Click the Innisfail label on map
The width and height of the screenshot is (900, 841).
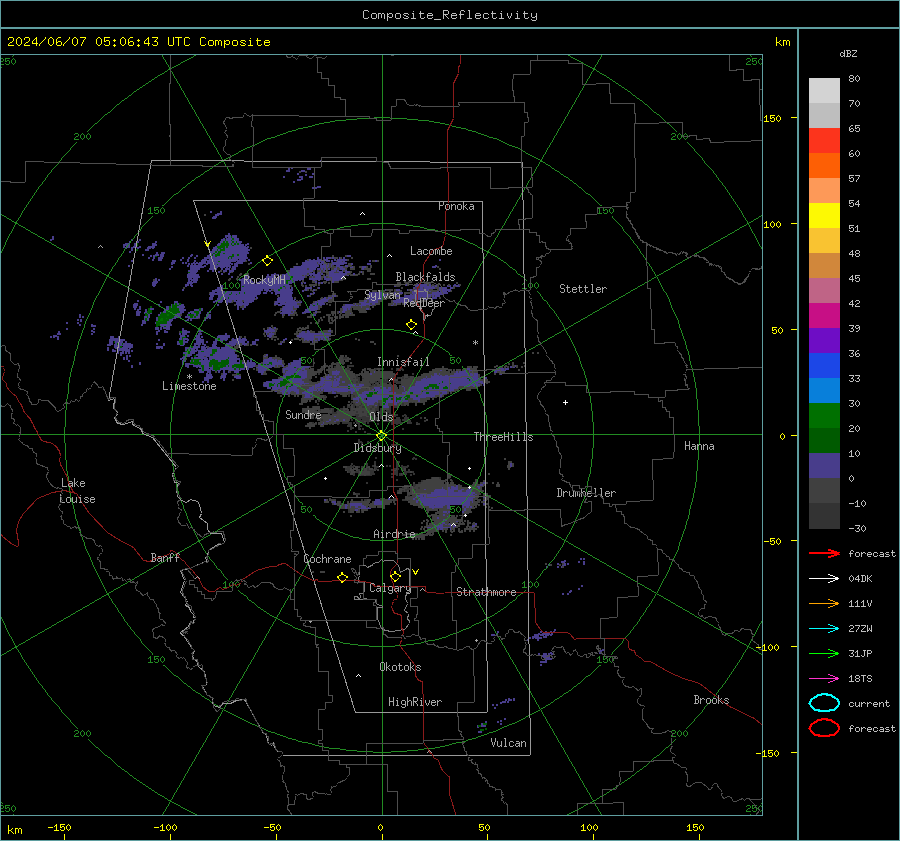403,362
